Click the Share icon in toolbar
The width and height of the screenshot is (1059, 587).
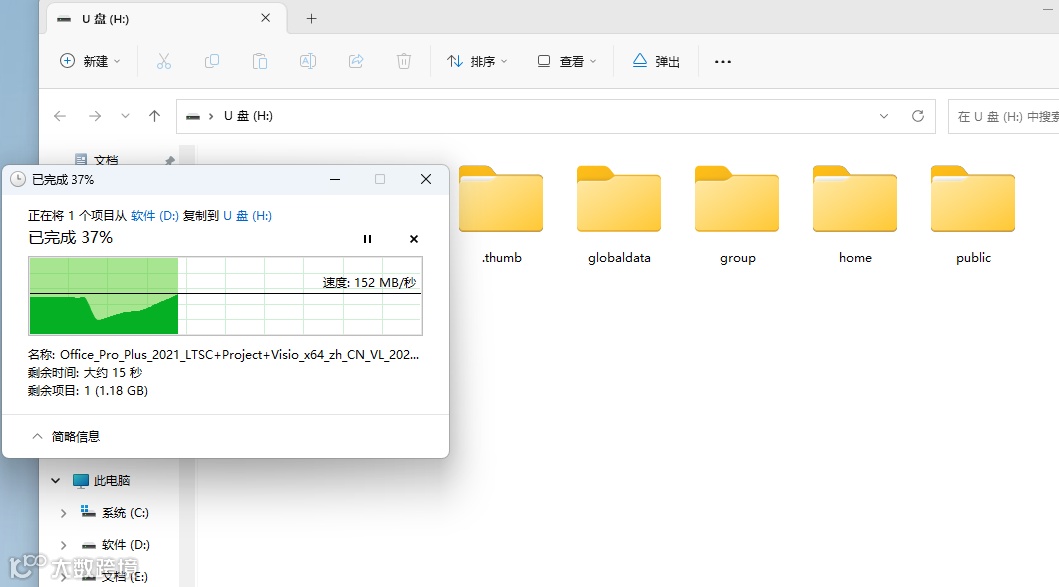pyautogui.click(x=356, y=61)
